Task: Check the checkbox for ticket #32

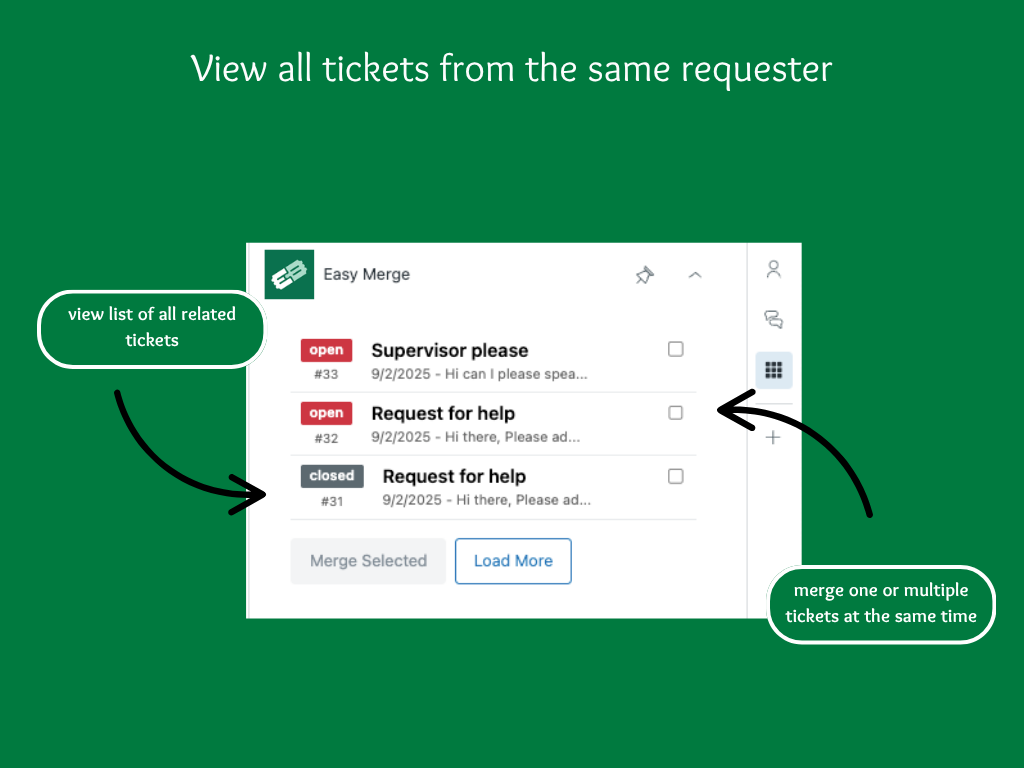Action: click(675, 412)
